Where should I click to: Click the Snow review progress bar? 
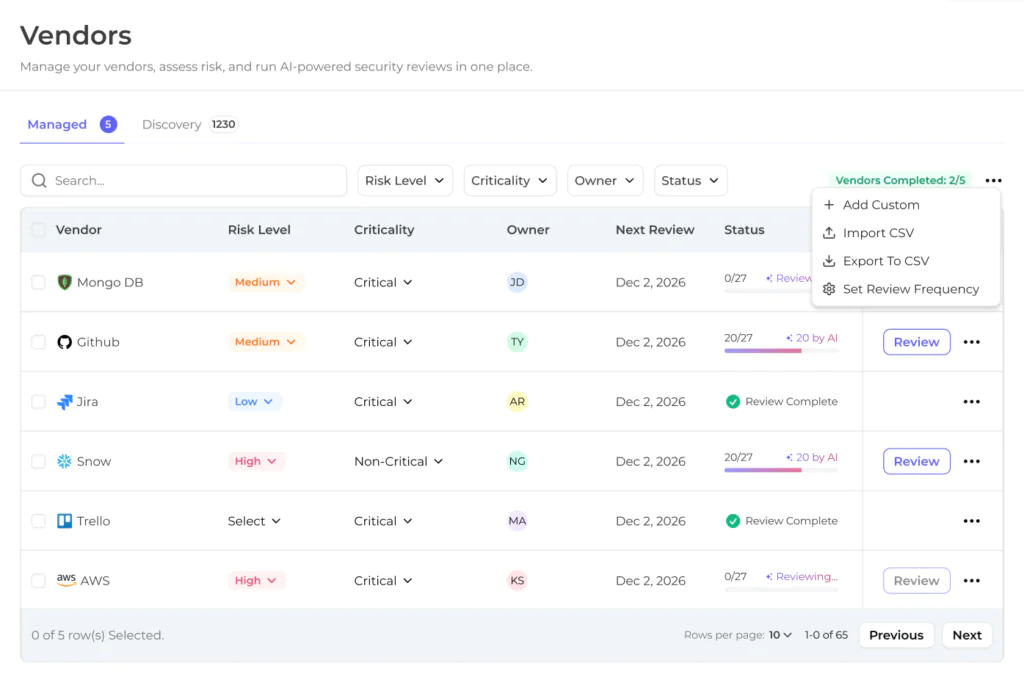click(x=781, y=470)
